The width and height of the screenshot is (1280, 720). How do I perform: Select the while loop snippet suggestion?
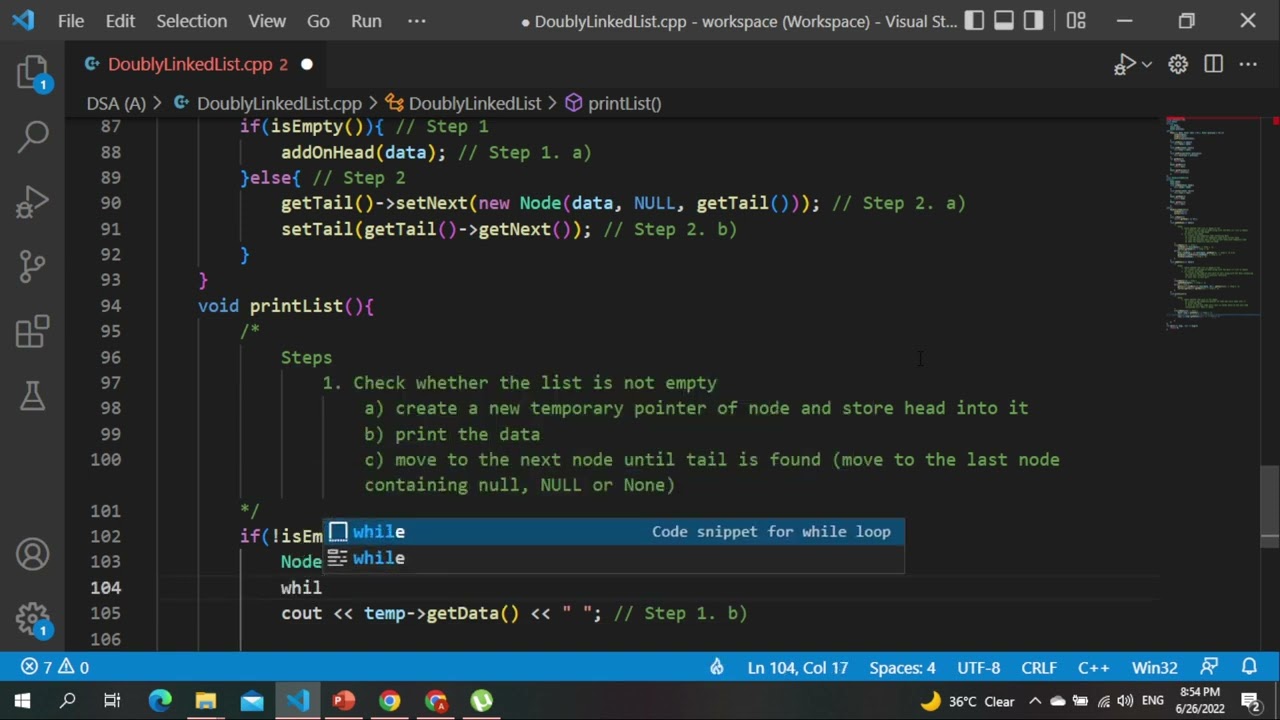[x=614, y=532]
